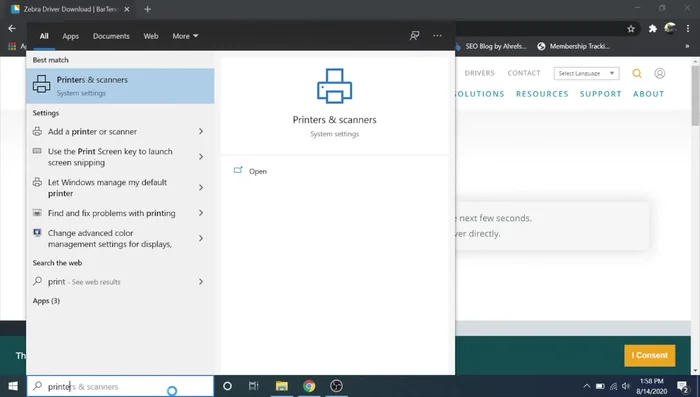Open the SEO Blog by Ahrefs bookmark
The image size is (700, 397).
(491, 46)
